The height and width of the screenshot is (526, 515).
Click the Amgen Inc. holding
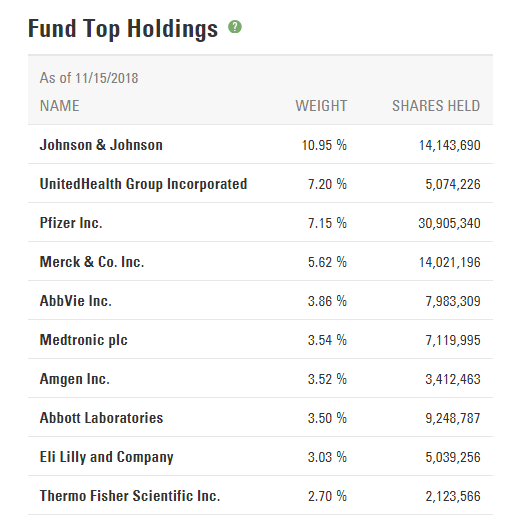pyautogui.click(x=74, y=379)
